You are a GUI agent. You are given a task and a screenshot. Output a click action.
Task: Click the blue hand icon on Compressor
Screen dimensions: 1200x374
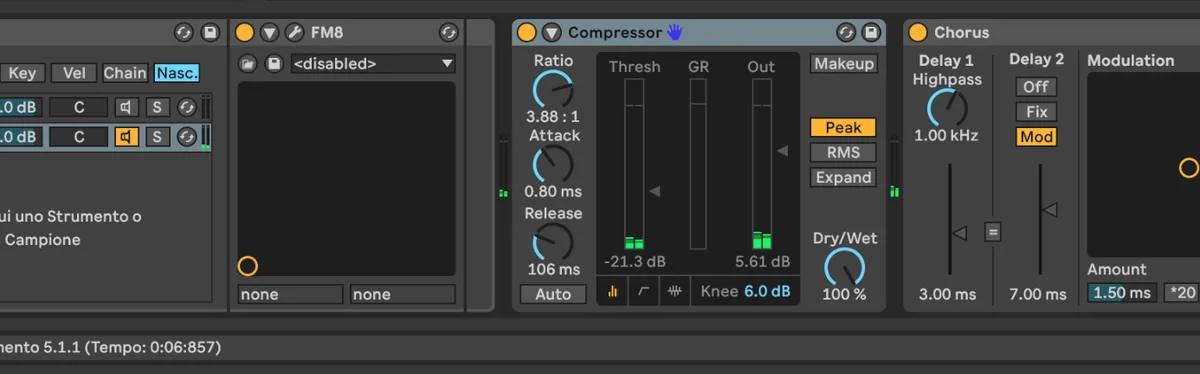(x=675, y=32)
